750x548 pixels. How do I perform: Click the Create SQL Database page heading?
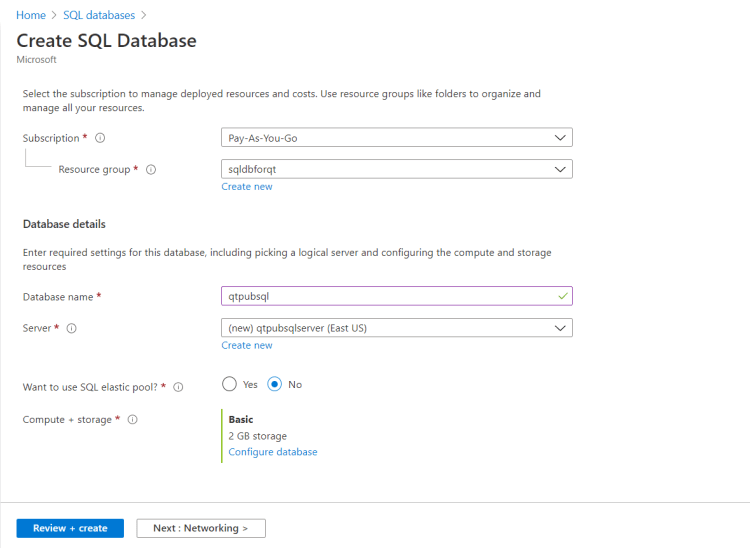[107, 41]
